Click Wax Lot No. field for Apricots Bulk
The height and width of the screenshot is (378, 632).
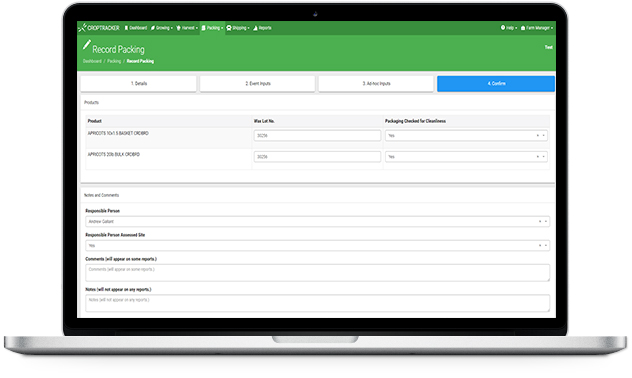pyautogui.click(x=317, y=156)
